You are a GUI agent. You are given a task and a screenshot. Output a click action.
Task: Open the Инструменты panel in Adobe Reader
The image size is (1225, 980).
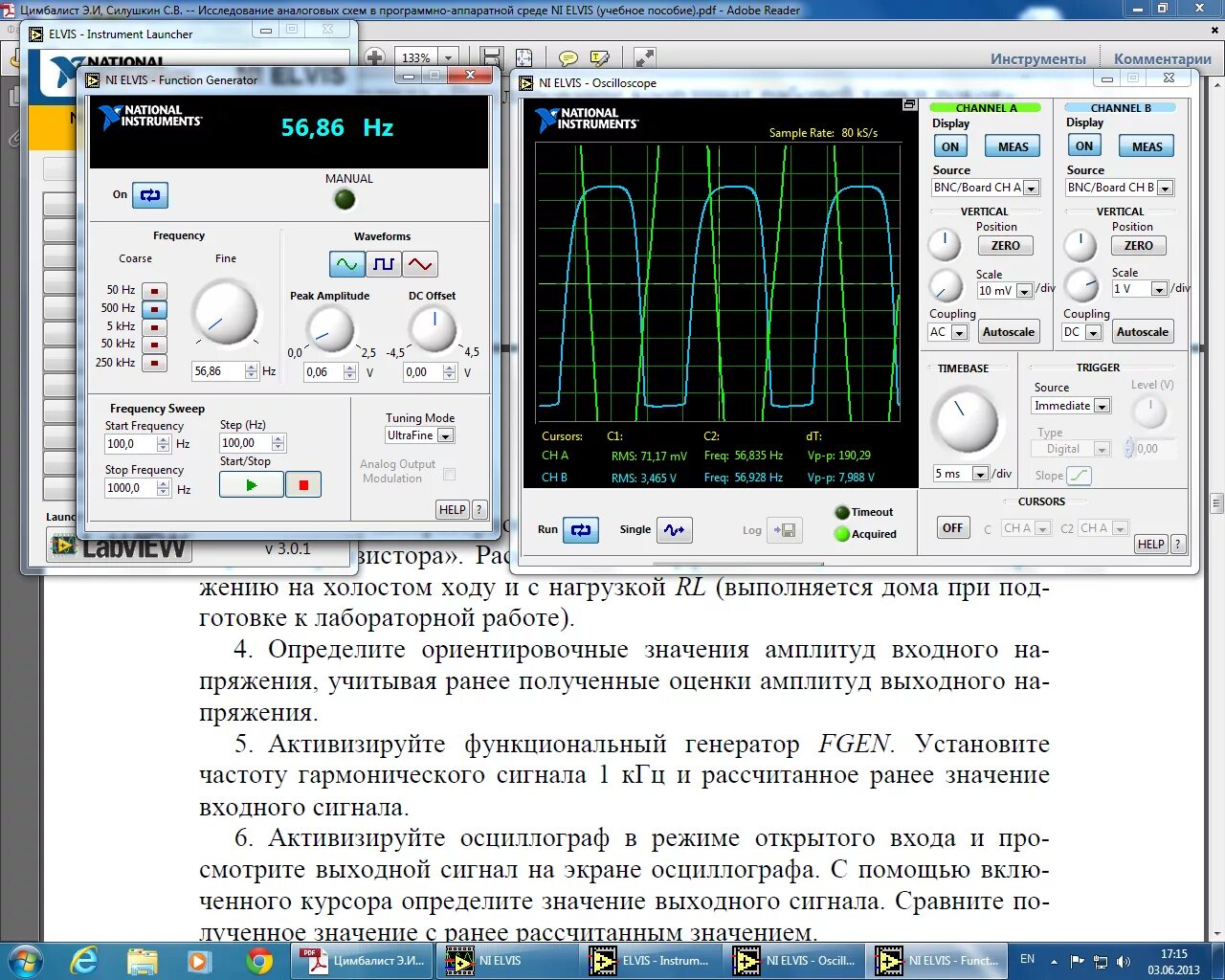(x=1038, y=59)
